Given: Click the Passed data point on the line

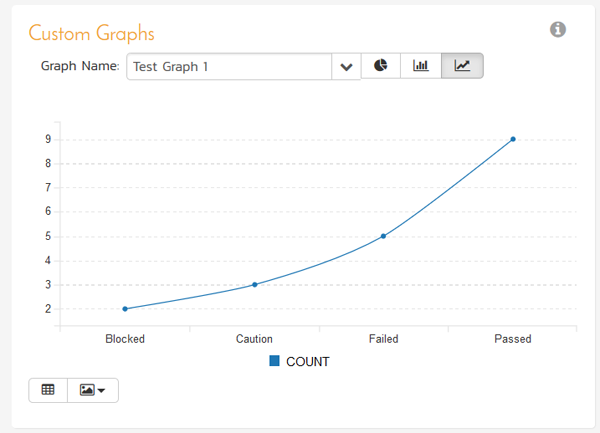Looking at the screenshot, I should tap(513, 139).
